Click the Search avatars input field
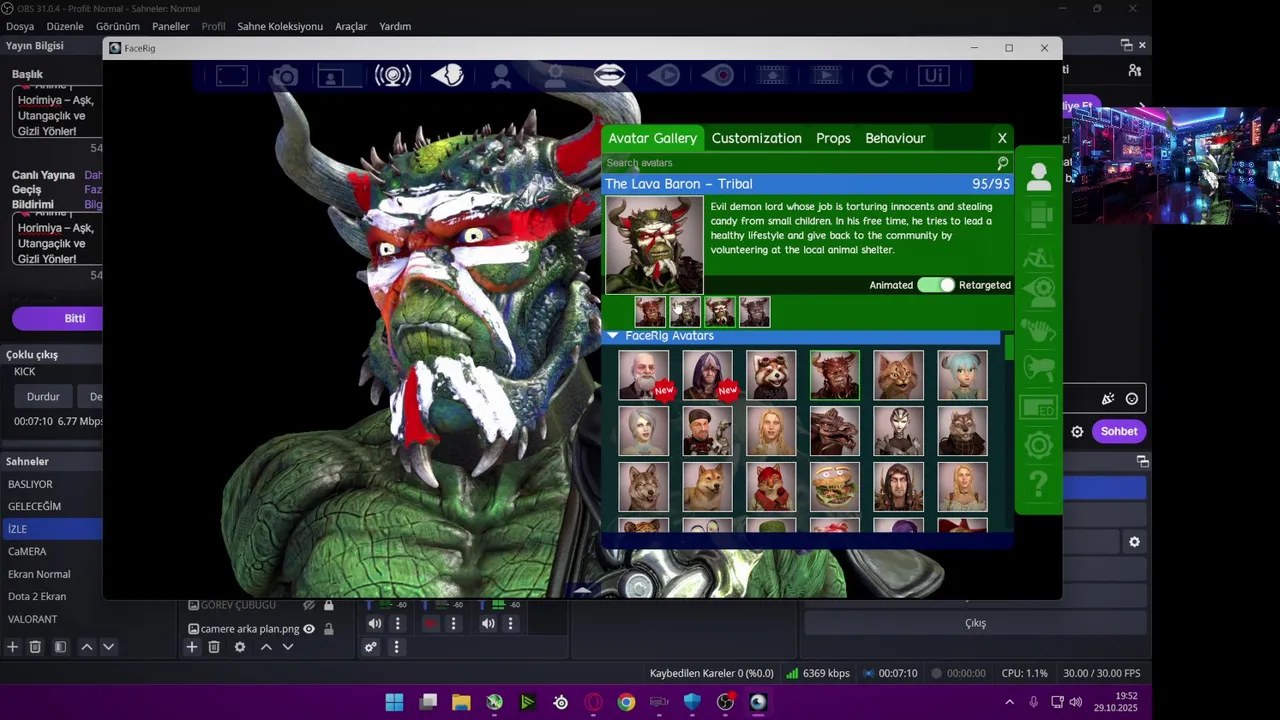The width and height of the screenshot is (1280, 720). [x=797, y=163]
